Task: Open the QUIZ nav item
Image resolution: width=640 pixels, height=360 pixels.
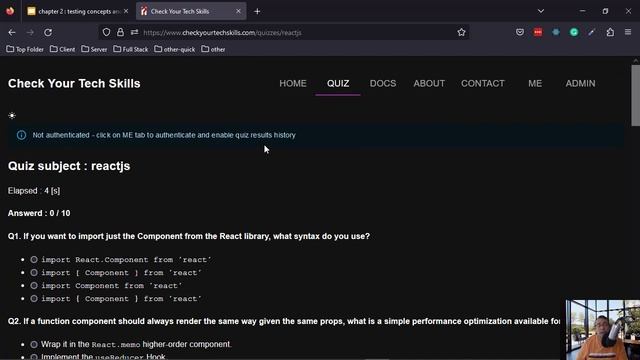Action: [x=338, y=84]
